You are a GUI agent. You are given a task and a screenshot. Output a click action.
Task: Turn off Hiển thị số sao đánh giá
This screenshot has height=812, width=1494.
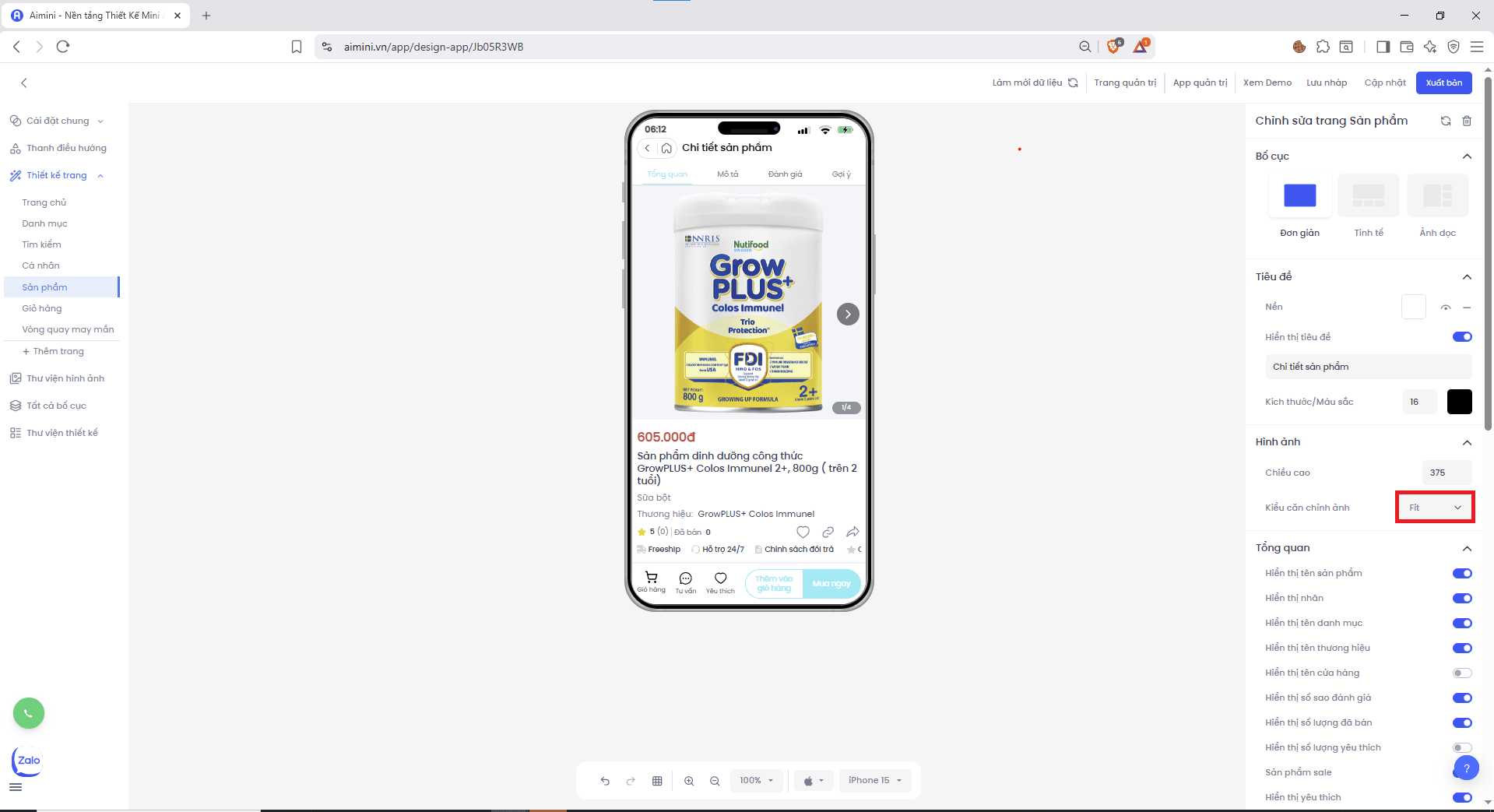click(x=1461, y=698)
